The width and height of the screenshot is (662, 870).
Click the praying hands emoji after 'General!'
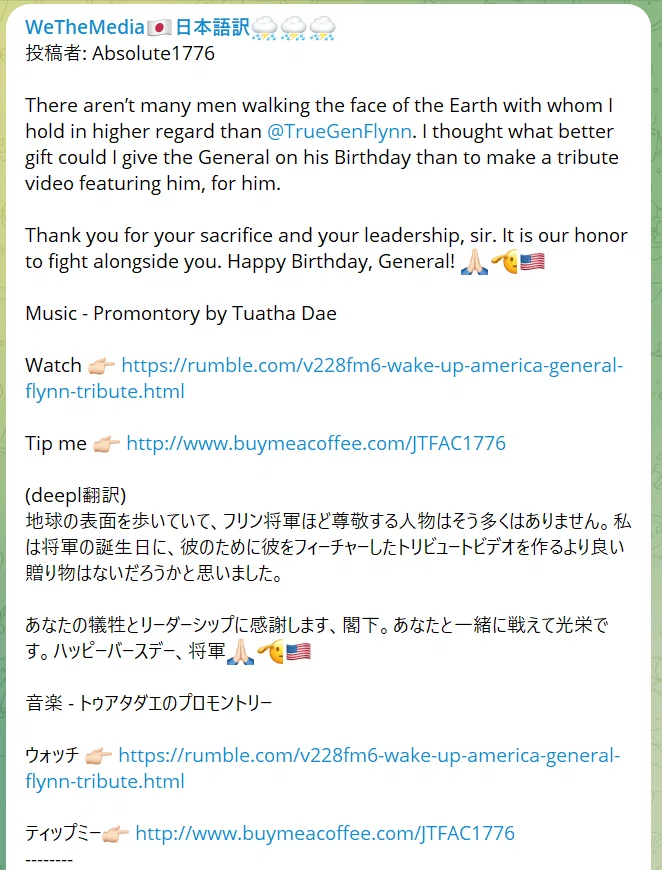[474, 262]
